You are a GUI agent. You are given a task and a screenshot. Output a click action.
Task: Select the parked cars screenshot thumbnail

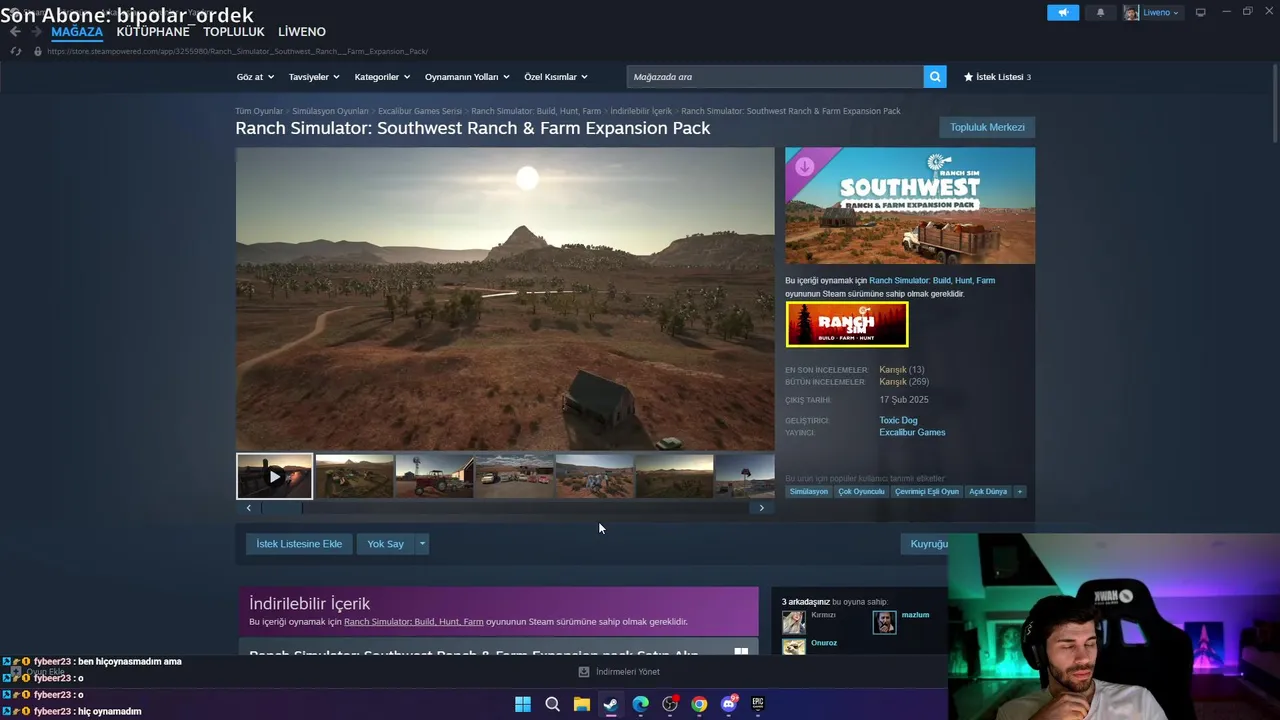point(514,476)
